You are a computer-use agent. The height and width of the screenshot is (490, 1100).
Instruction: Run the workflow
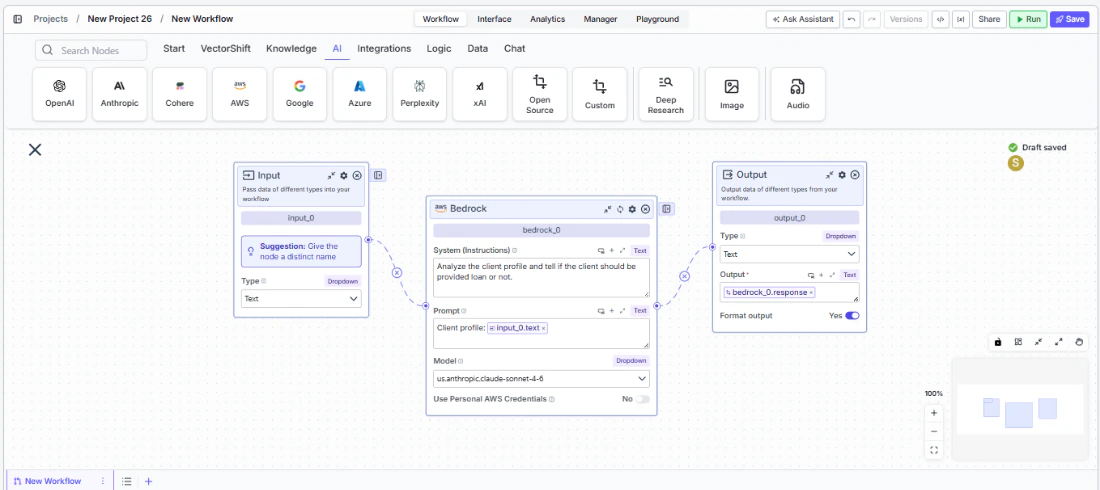coord(1028,19)
